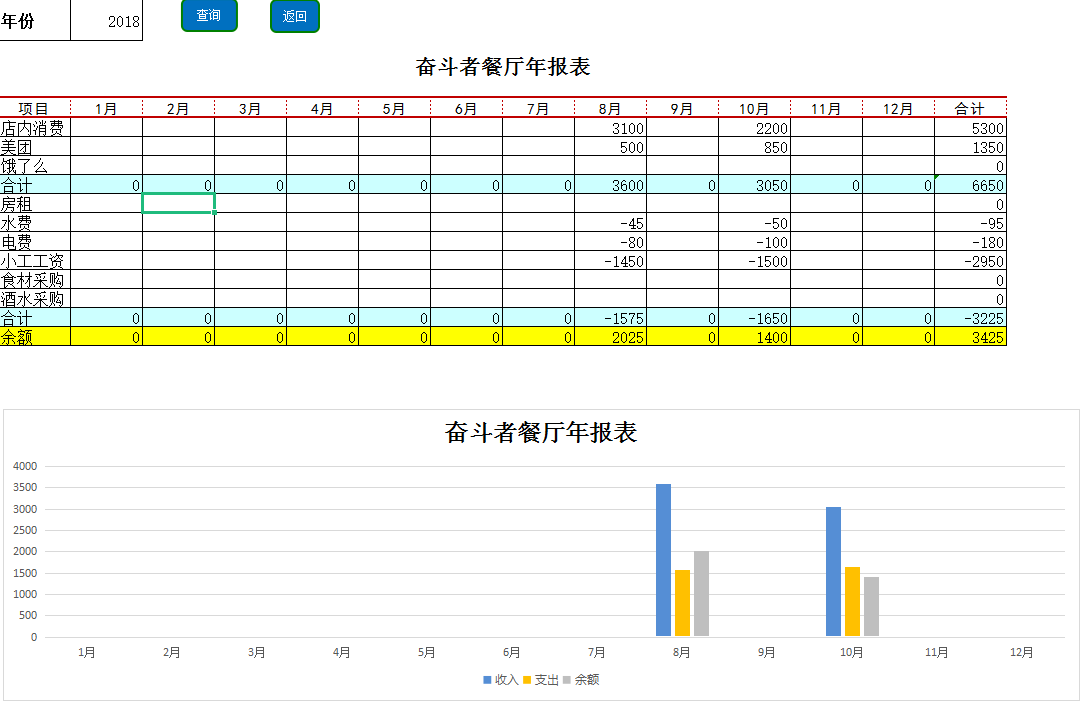Click the 10月 column header
The height and width of the screenshot is (718, 1088).
754,108
